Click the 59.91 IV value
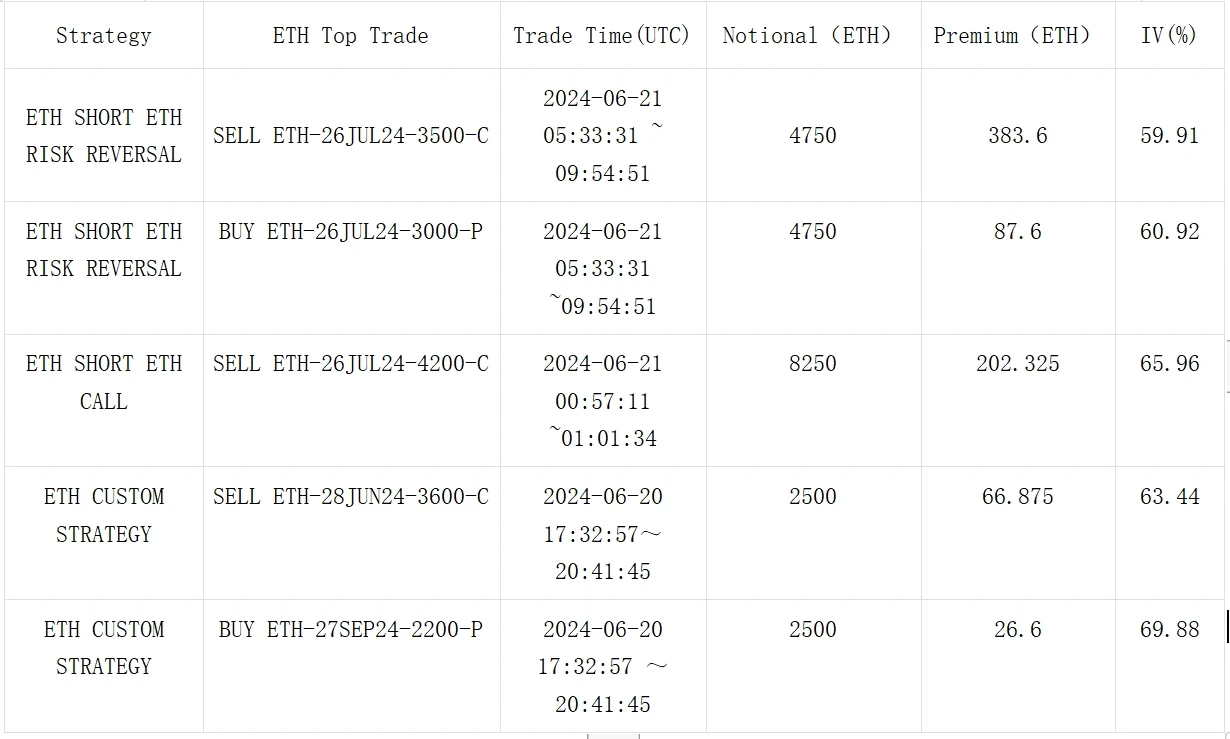Screen dimensions: 1230x739 1169,136
